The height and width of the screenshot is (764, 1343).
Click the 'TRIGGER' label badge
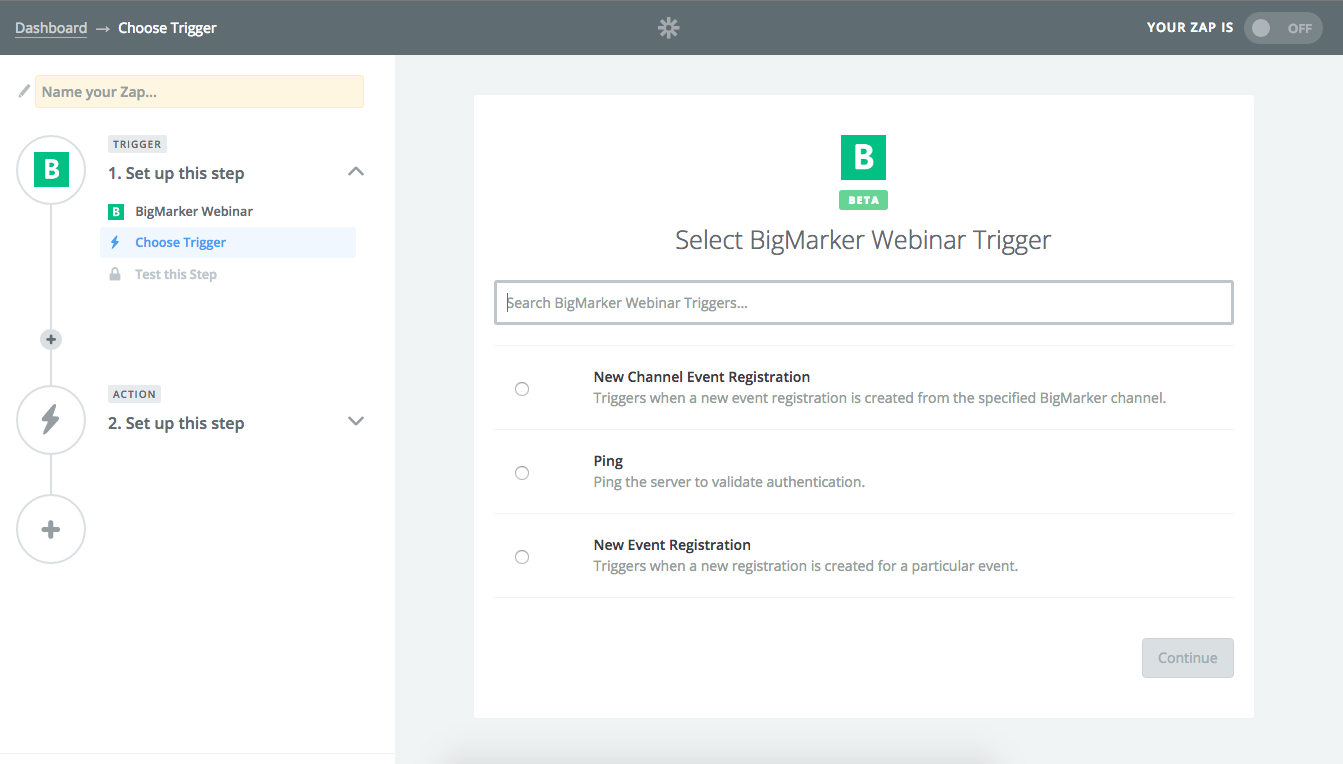tap(137, 144)
